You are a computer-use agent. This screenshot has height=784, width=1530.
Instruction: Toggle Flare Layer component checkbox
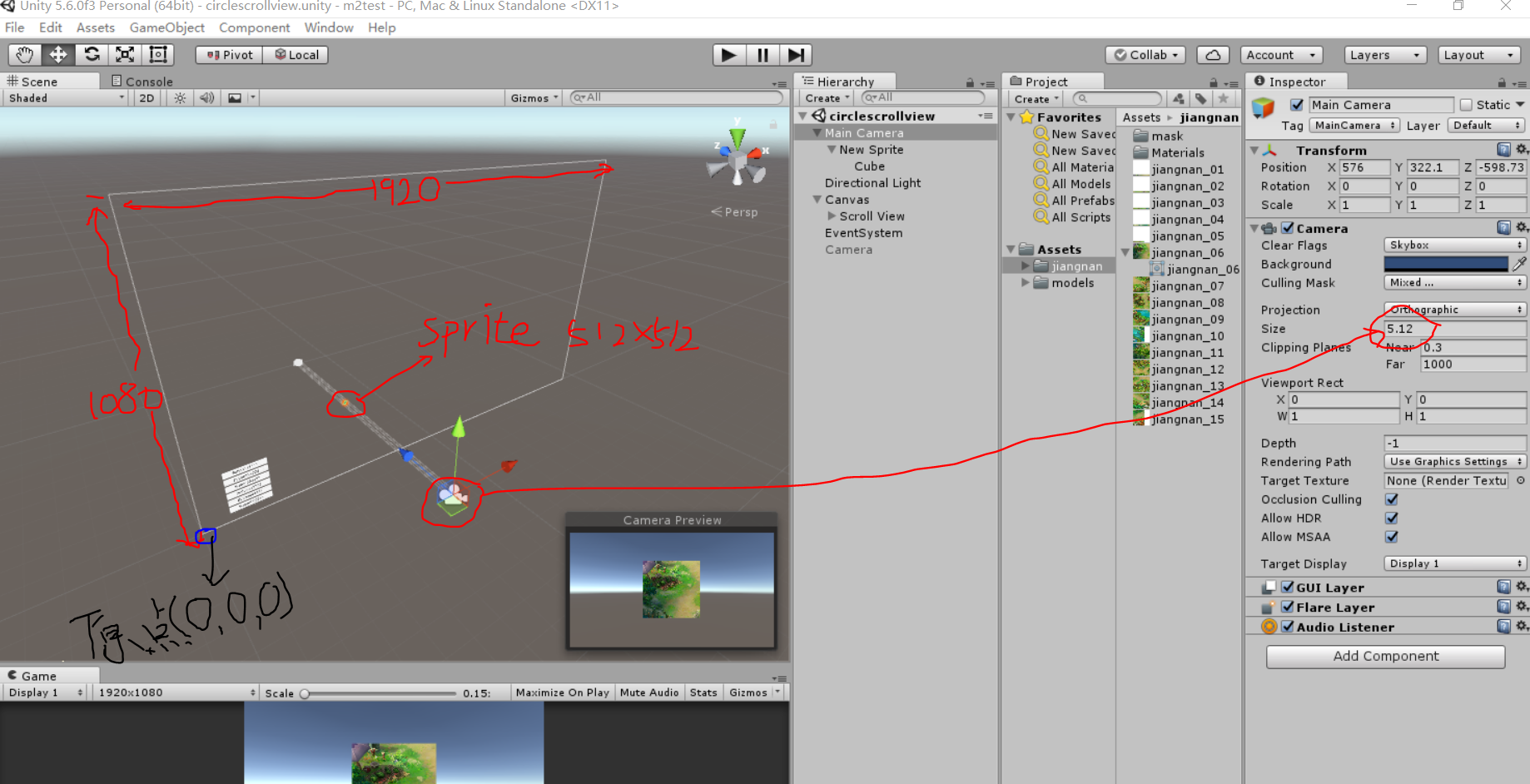(1287, 607)
